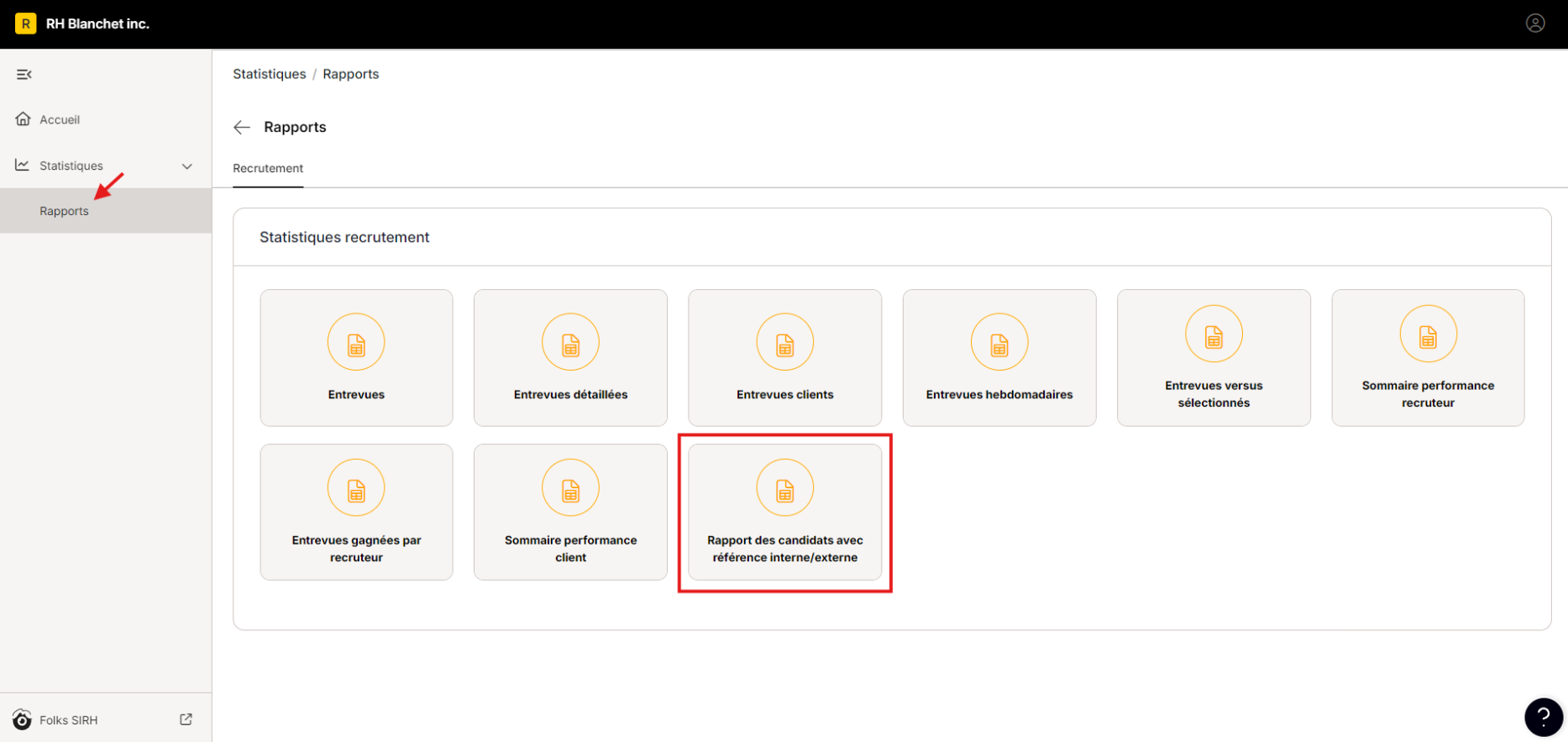
Task: Open the Entrevues gagnées par recruteur label
Action: (356, 549)
